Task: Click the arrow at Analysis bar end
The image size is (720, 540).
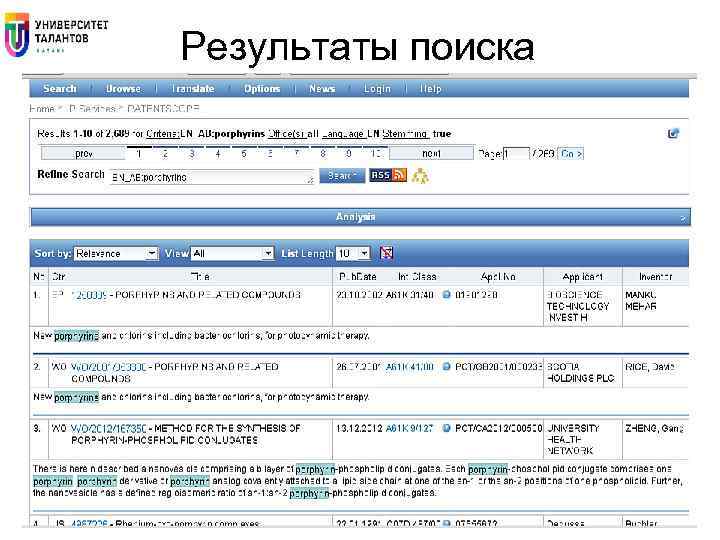Action: click(683, 219)
